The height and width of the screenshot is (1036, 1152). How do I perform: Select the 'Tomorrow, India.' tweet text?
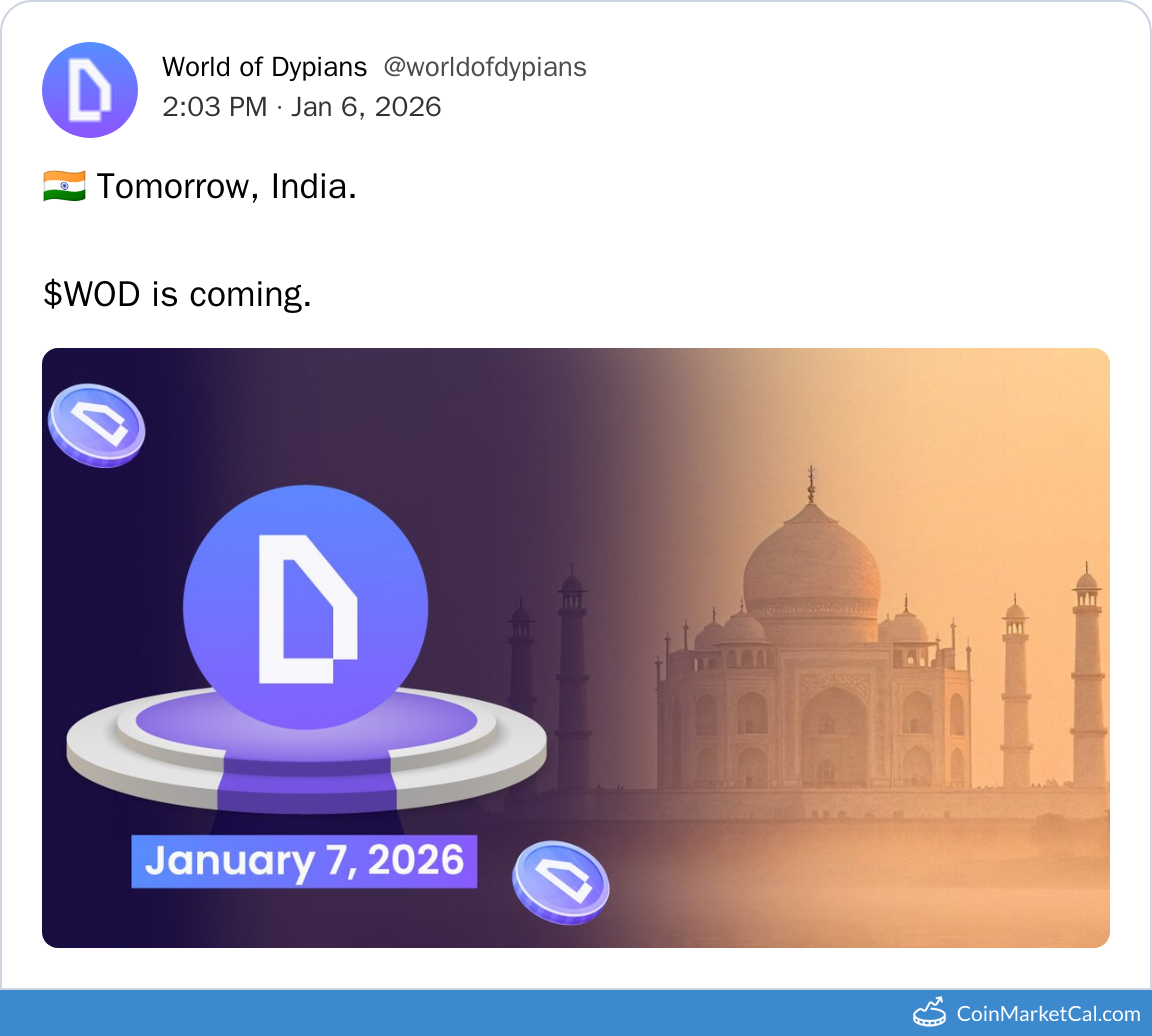tap(227, 186)
